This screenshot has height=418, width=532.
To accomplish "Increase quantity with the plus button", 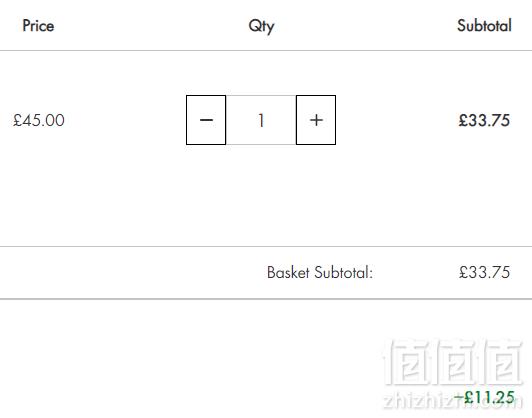I will point(316,120).
